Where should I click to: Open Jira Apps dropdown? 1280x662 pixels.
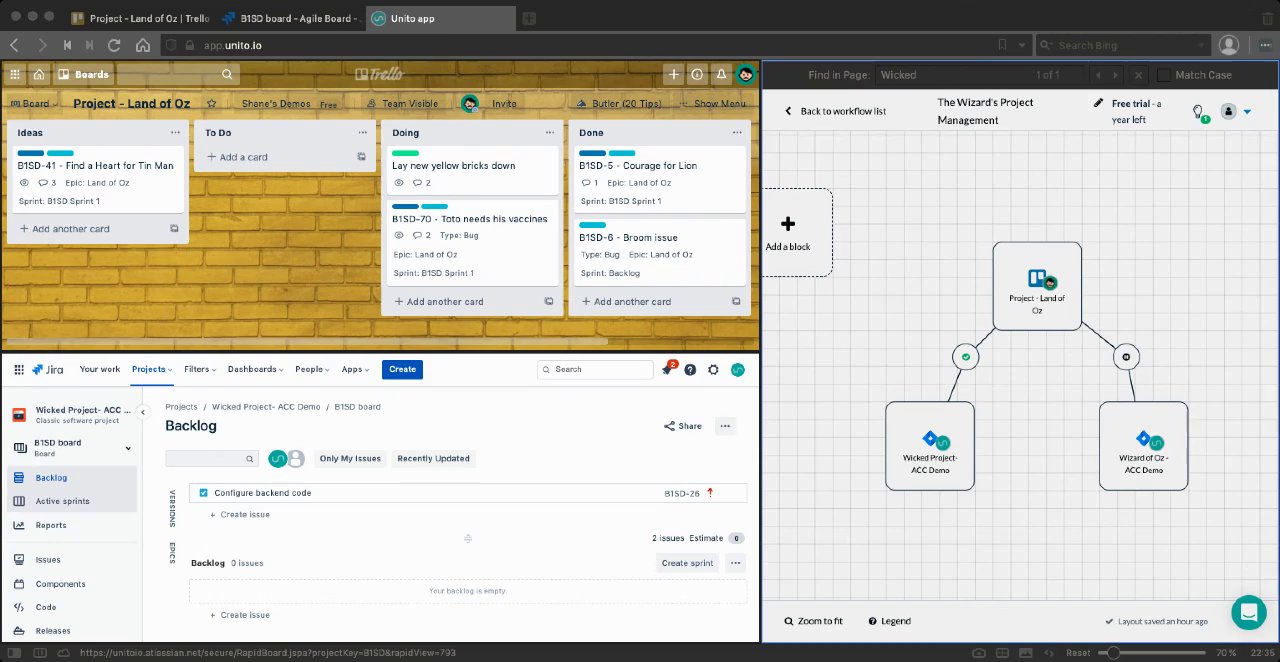(355, 369)
